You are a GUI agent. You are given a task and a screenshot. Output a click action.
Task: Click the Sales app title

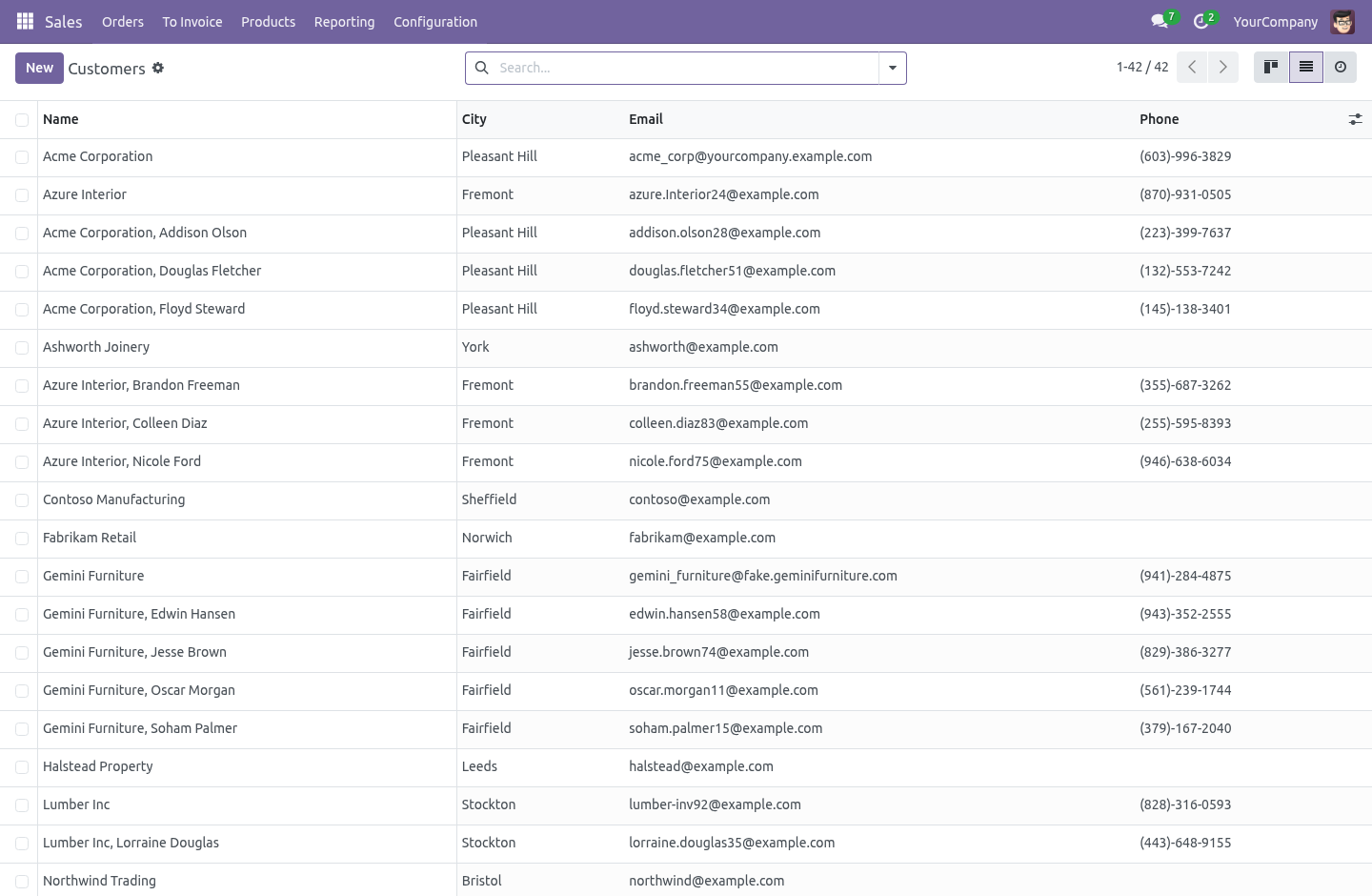64,21
